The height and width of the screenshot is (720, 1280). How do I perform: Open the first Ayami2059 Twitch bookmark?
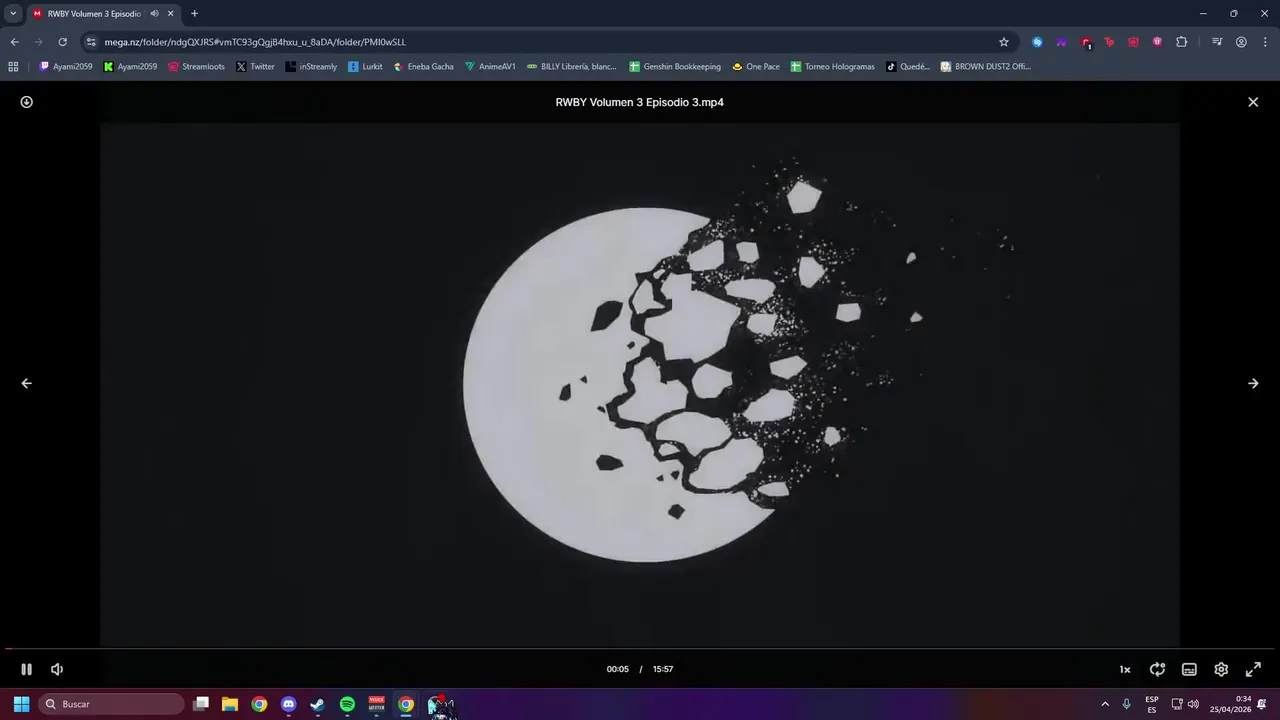[65, 67]
